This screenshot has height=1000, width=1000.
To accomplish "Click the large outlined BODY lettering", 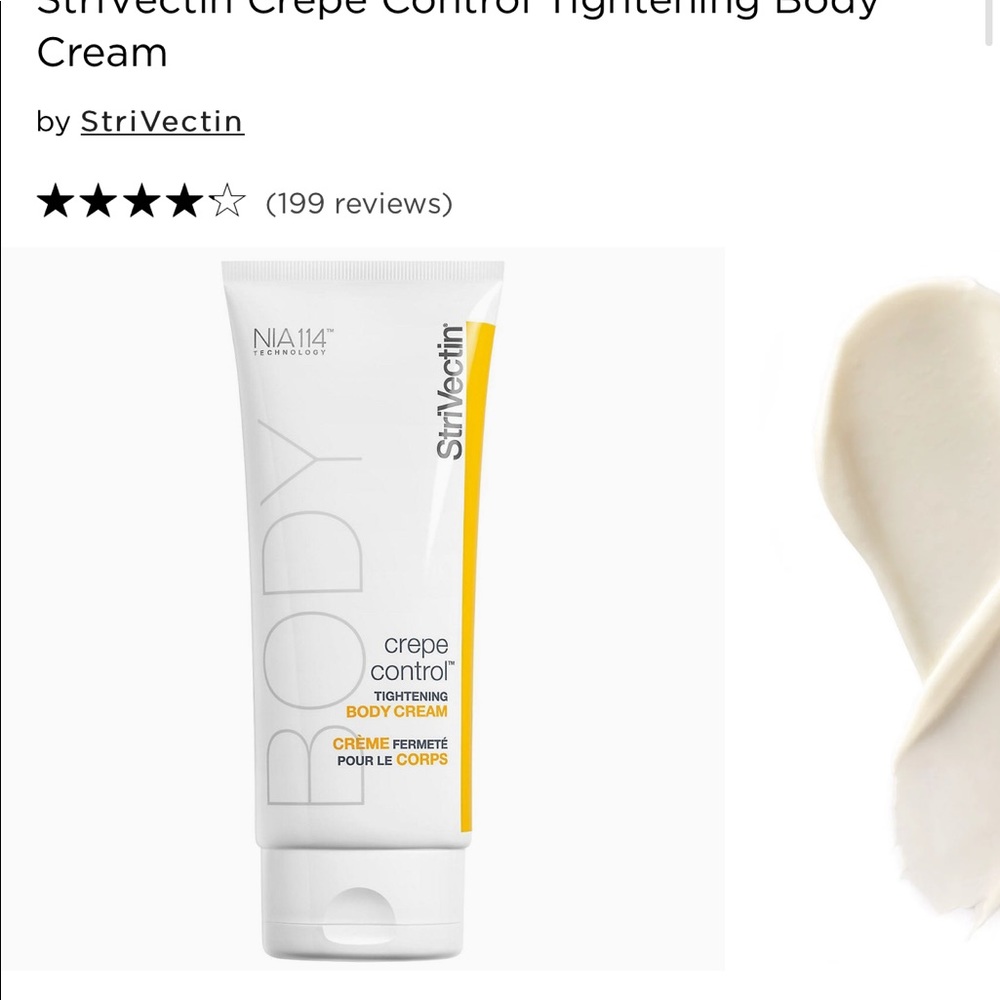I will click(x=312, y=612).
